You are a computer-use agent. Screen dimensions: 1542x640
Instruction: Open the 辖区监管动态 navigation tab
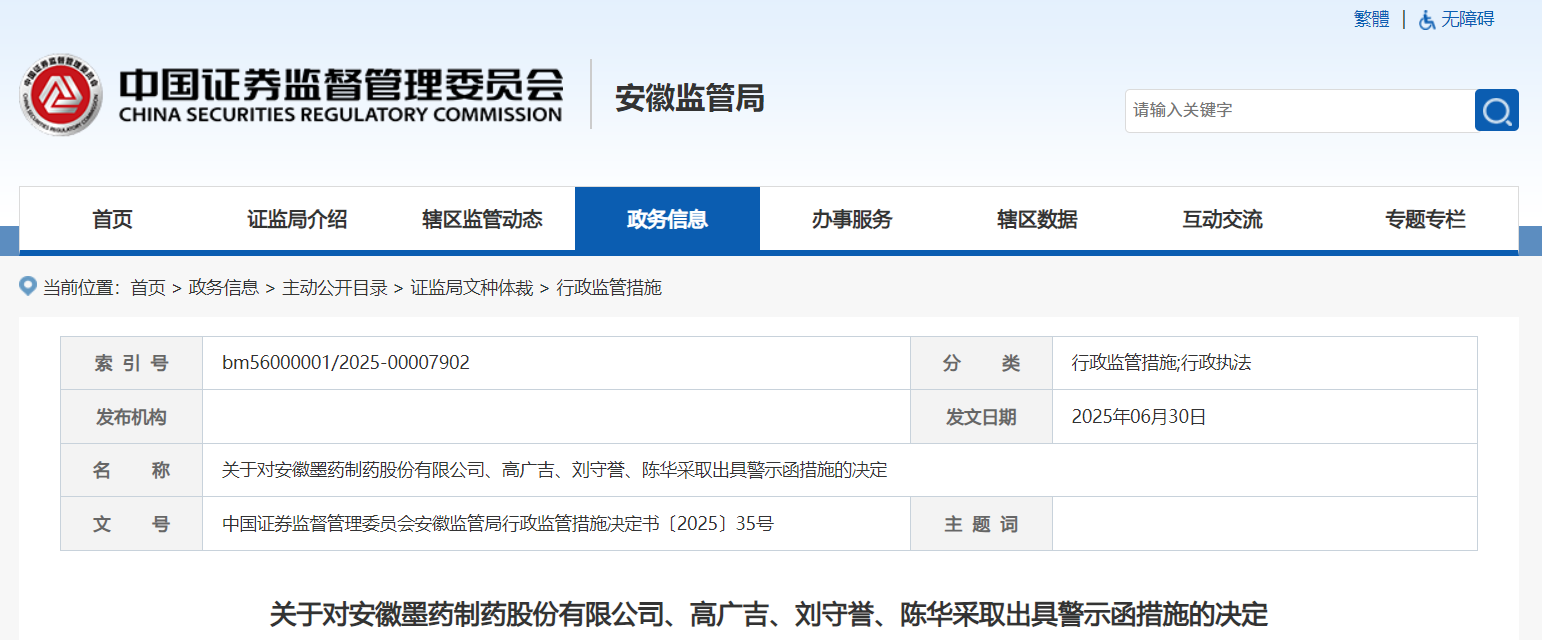(482, 220)
